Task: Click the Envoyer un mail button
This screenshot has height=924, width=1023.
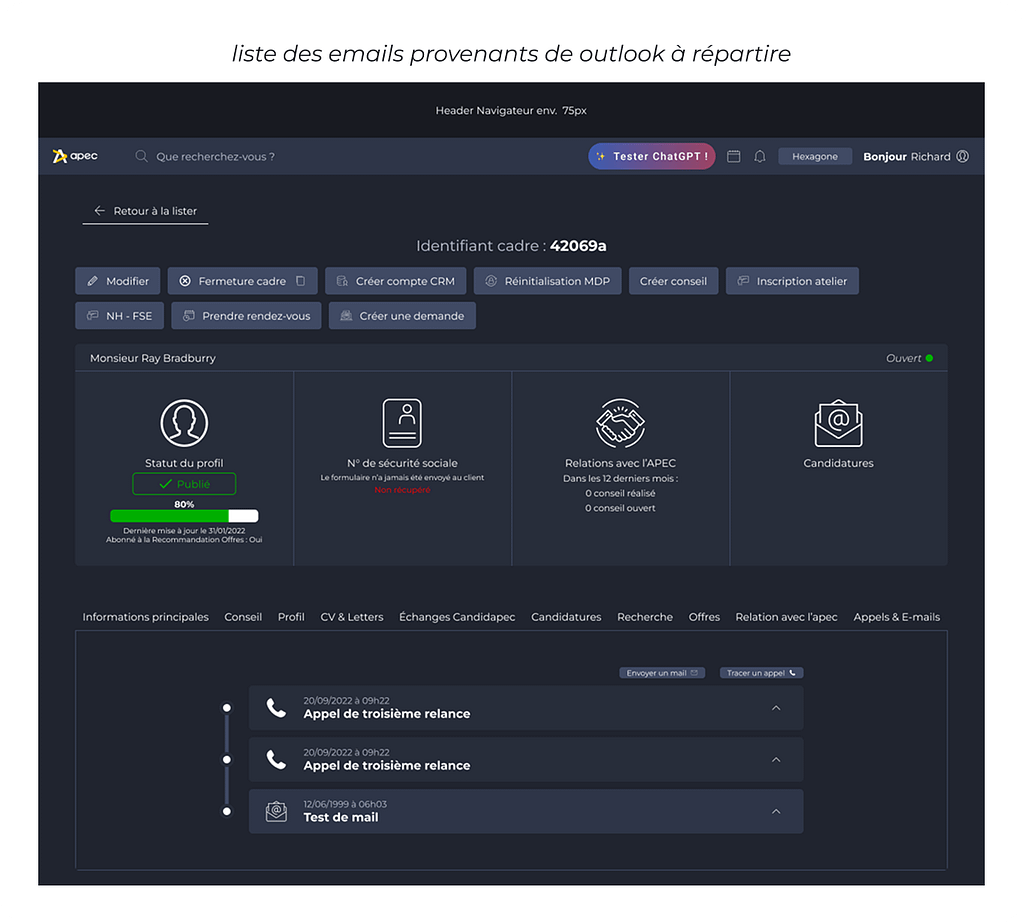Action: [x=662, y=673]
